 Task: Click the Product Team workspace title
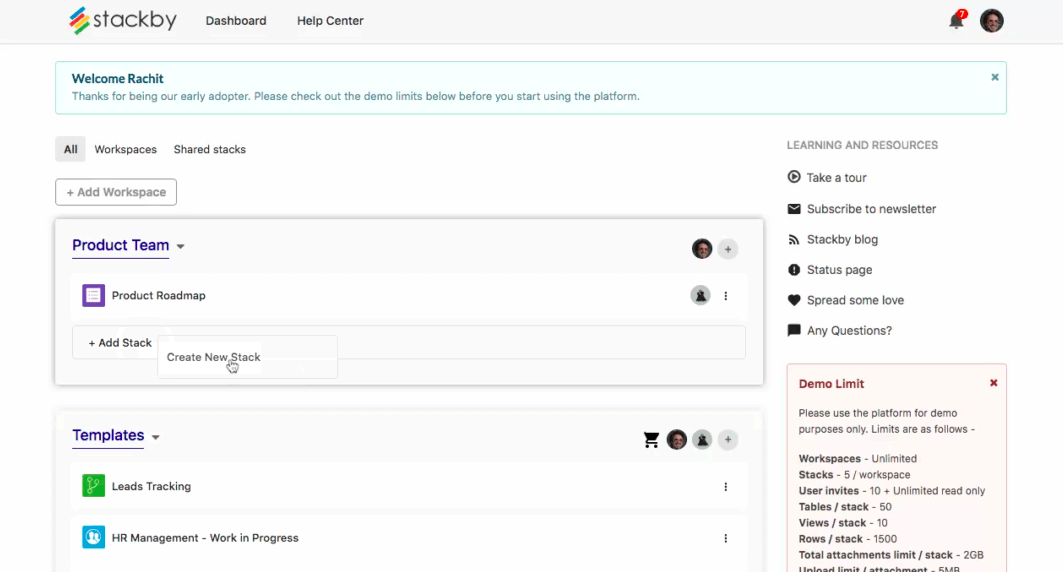121,245
